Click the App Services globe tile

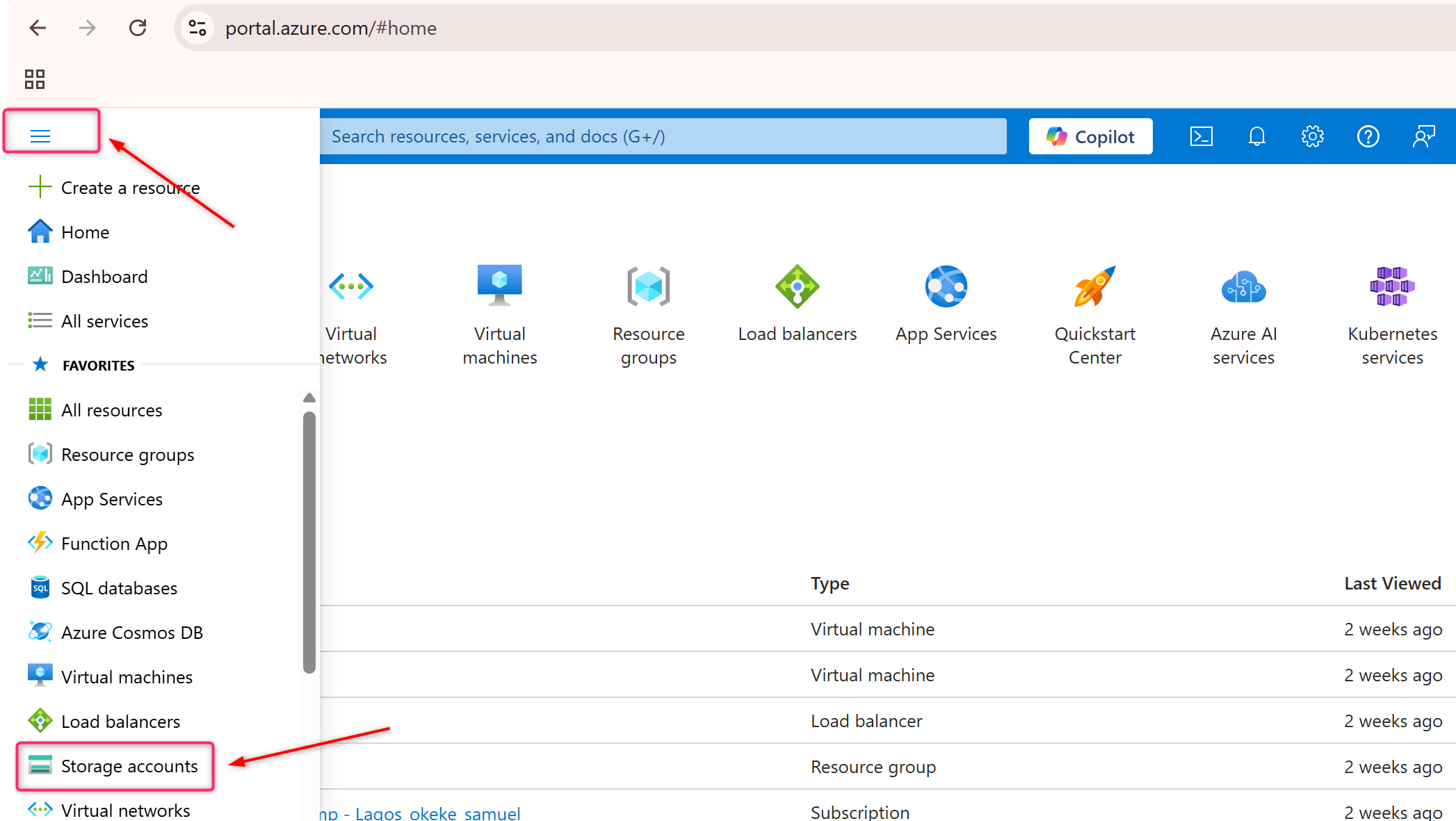point(946,304)
